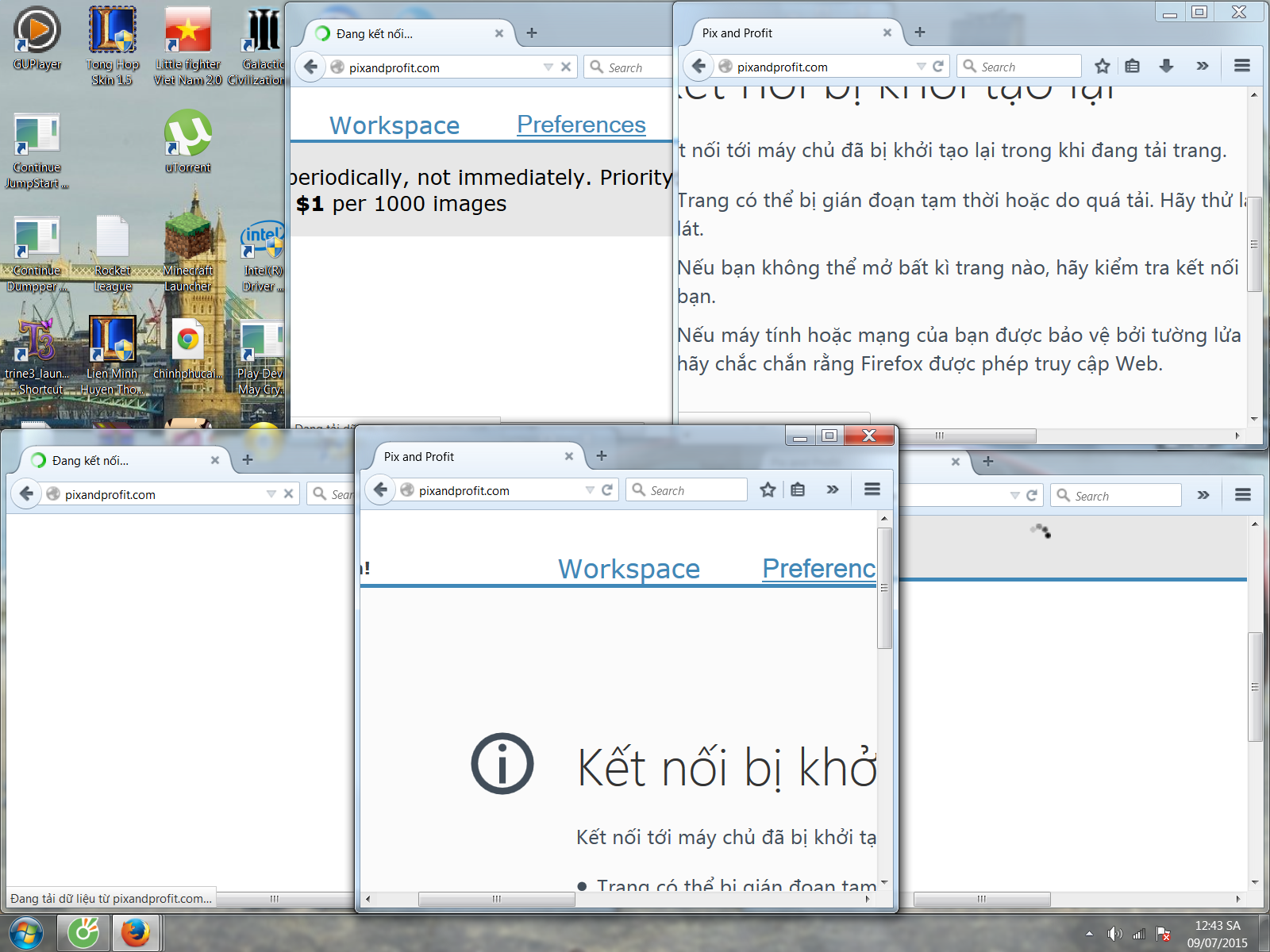Screen dimensions: 1270x952
Task: Close the 'Đang kết nối...' tab in the bottom-left window
Action: pyautogui.click(x=214, y=460)
